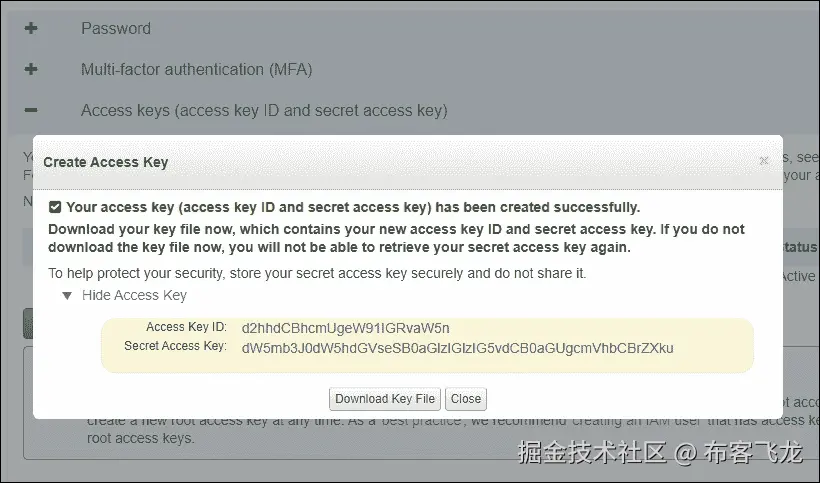The image size is (820, 483).
Task: Click the green success checkmark icon
Action: pyautogui.click(x=56, y=207)
